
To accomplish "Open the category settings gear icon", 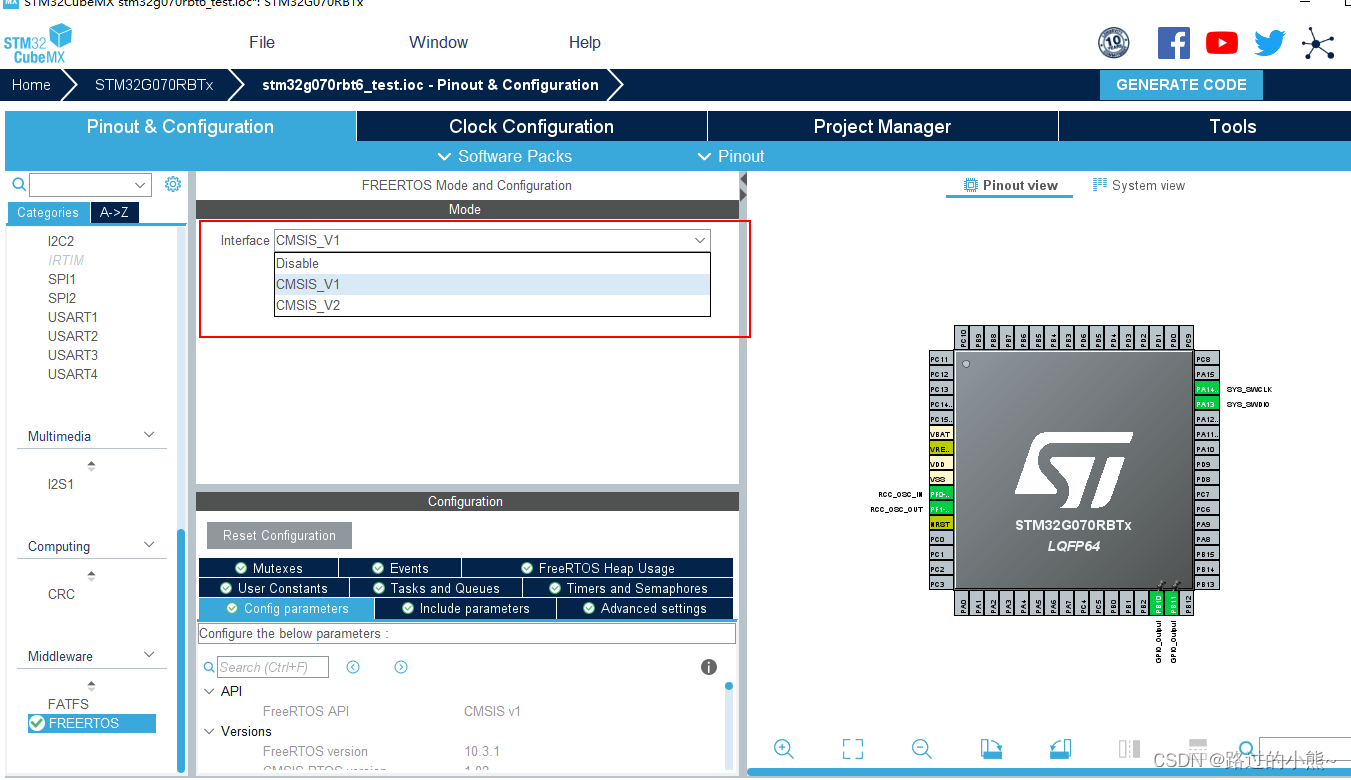I will coord(173,184).
